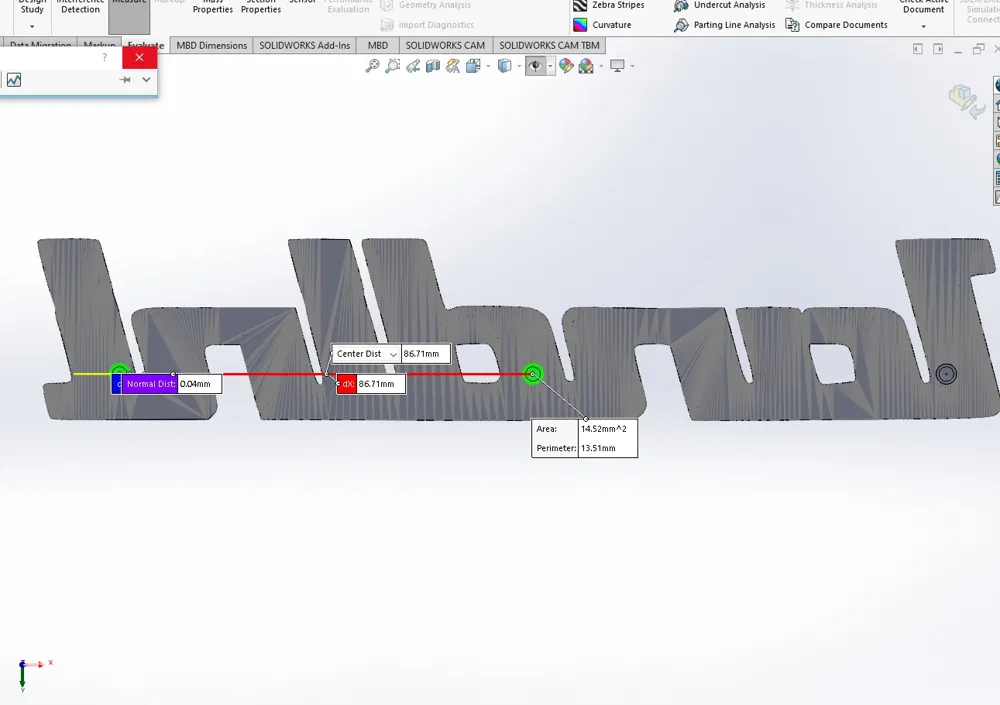Click the Apply Scene icon
This screenshot has height=705, width=1000.
585,66
